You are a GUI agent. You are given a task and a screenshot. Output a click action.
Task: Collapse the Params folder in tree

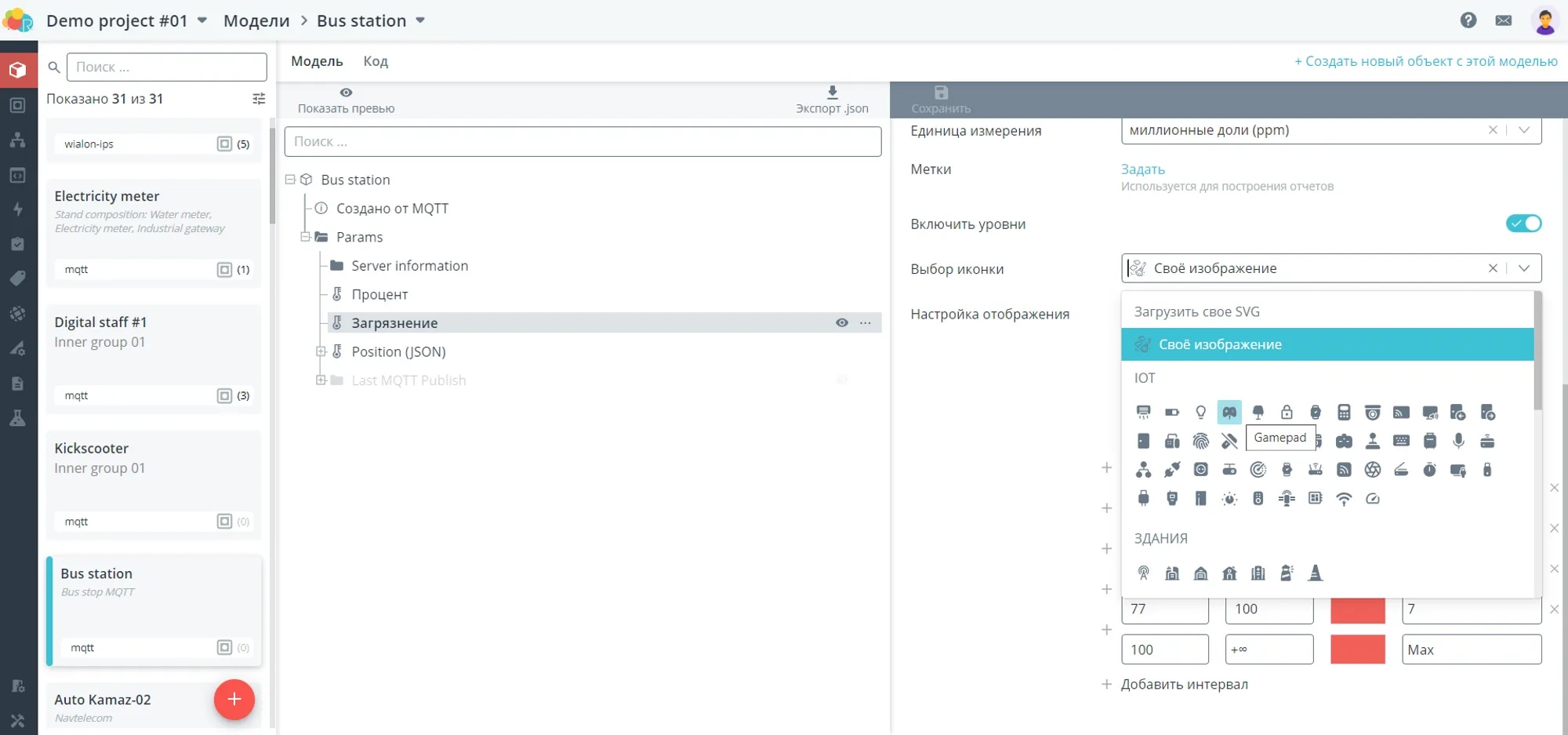click(306, 237)
